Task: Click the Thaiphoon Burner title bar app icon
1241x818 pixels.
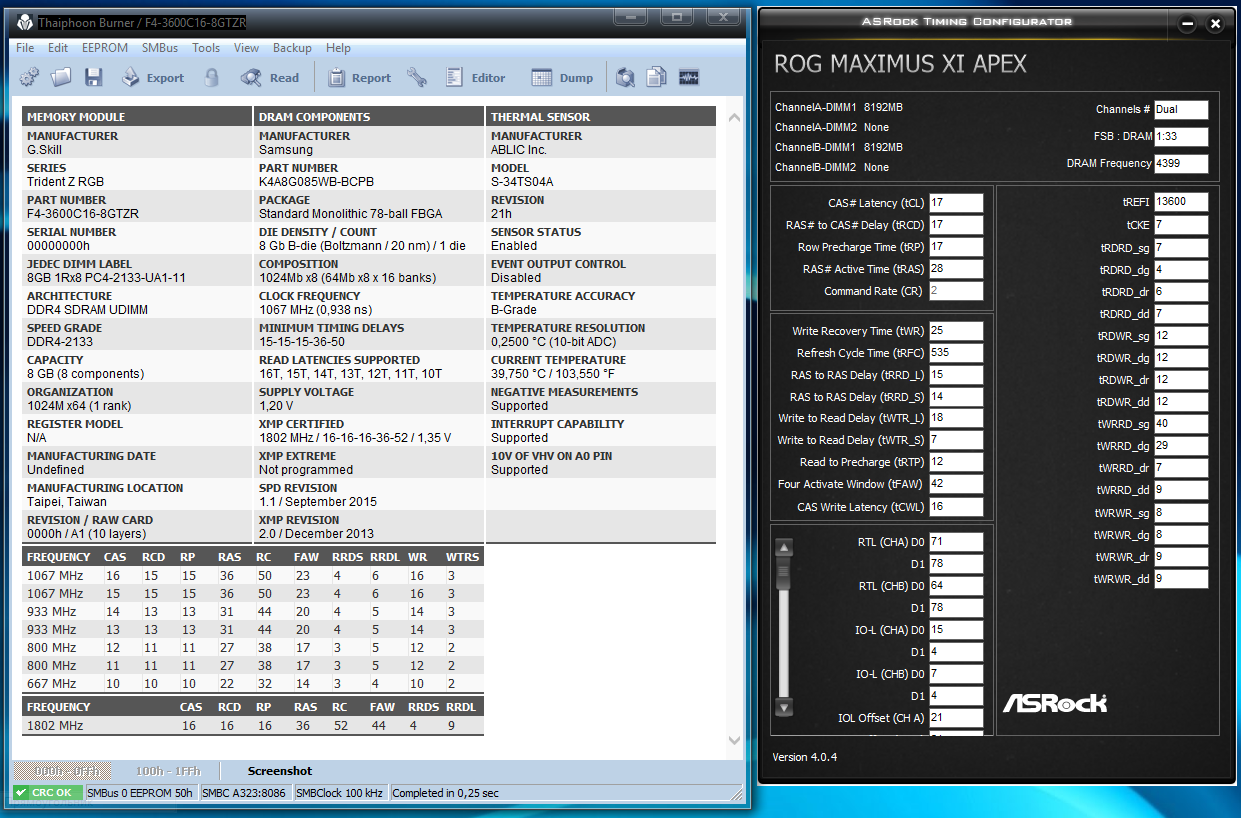Action: pyautogui.click(x=24, y=21)
